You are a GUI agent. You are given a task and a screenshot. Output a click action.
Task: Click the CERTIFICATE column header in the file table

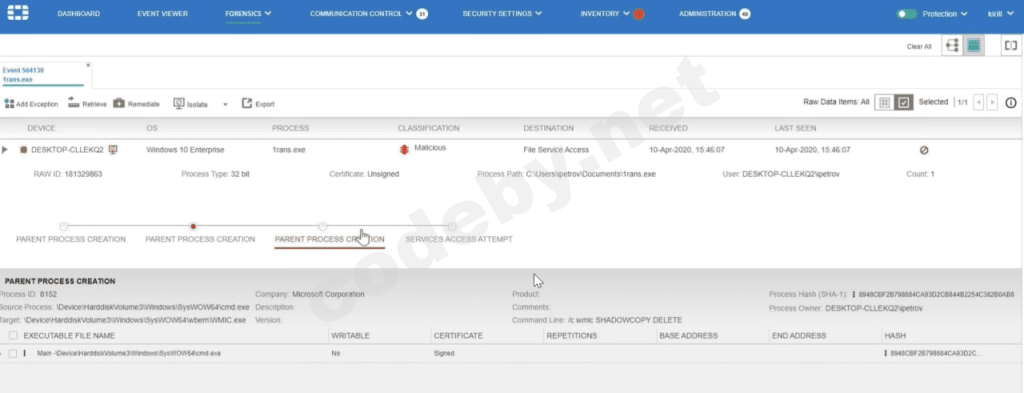click(x=458, y=336)
